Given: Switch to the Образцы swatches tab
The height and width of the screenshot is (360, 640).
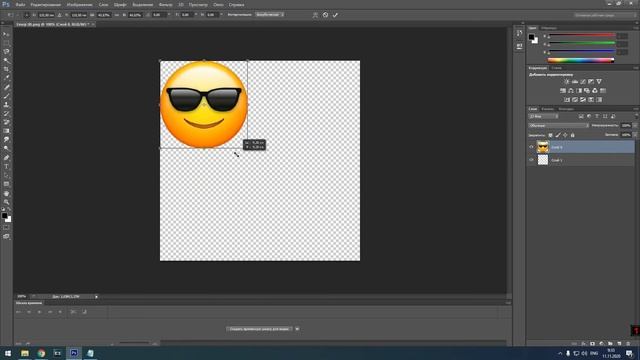Looking at the screenshot, I should [549, 28].
